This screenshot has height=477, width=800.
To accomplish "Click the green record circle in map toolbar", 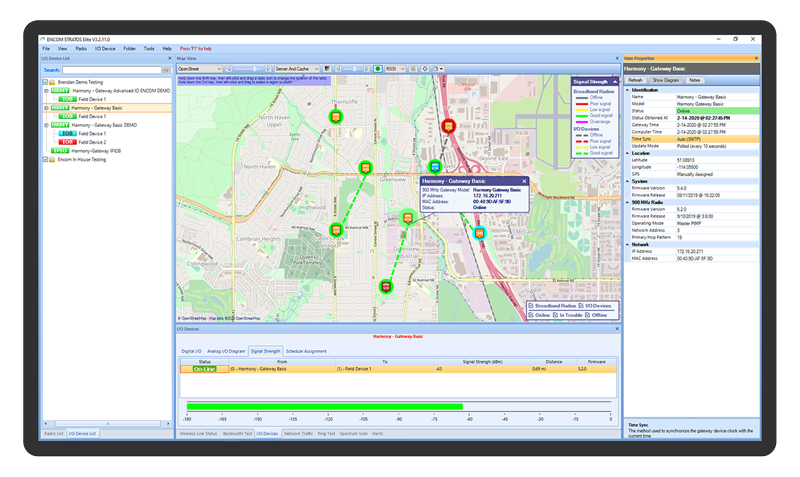I will [378, 69].
